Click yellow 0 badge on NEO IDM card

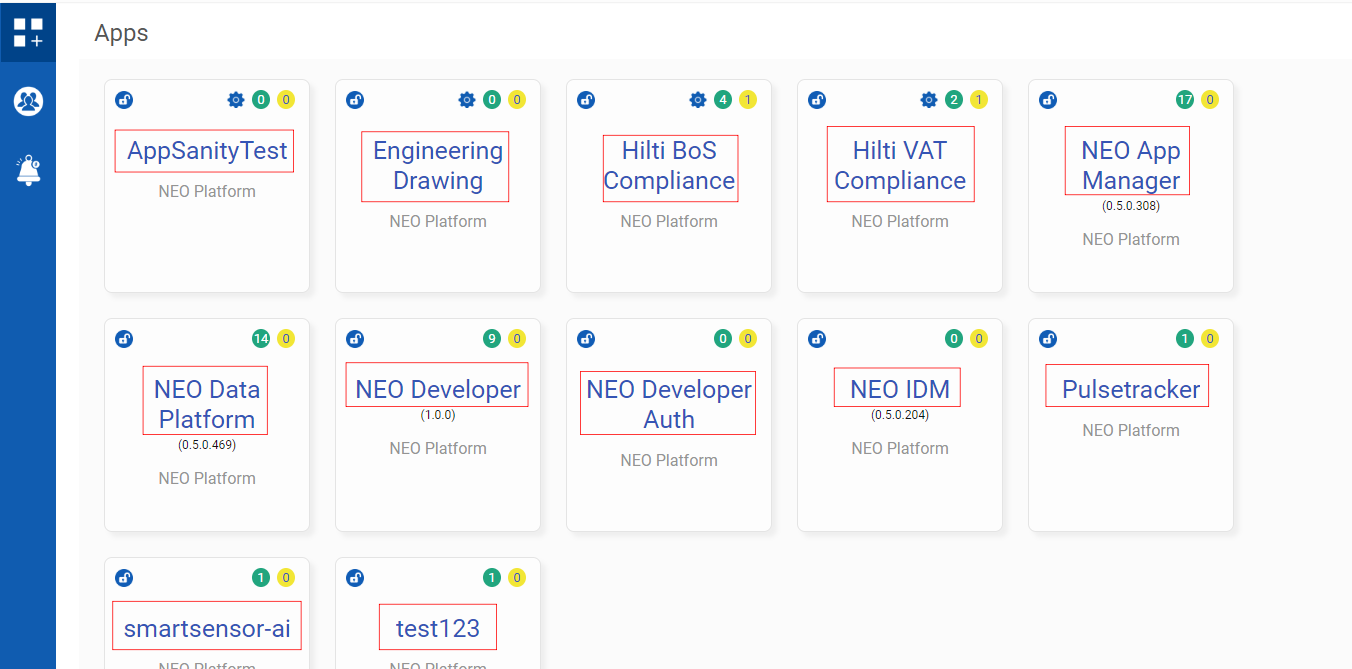[x=979, y=339]
